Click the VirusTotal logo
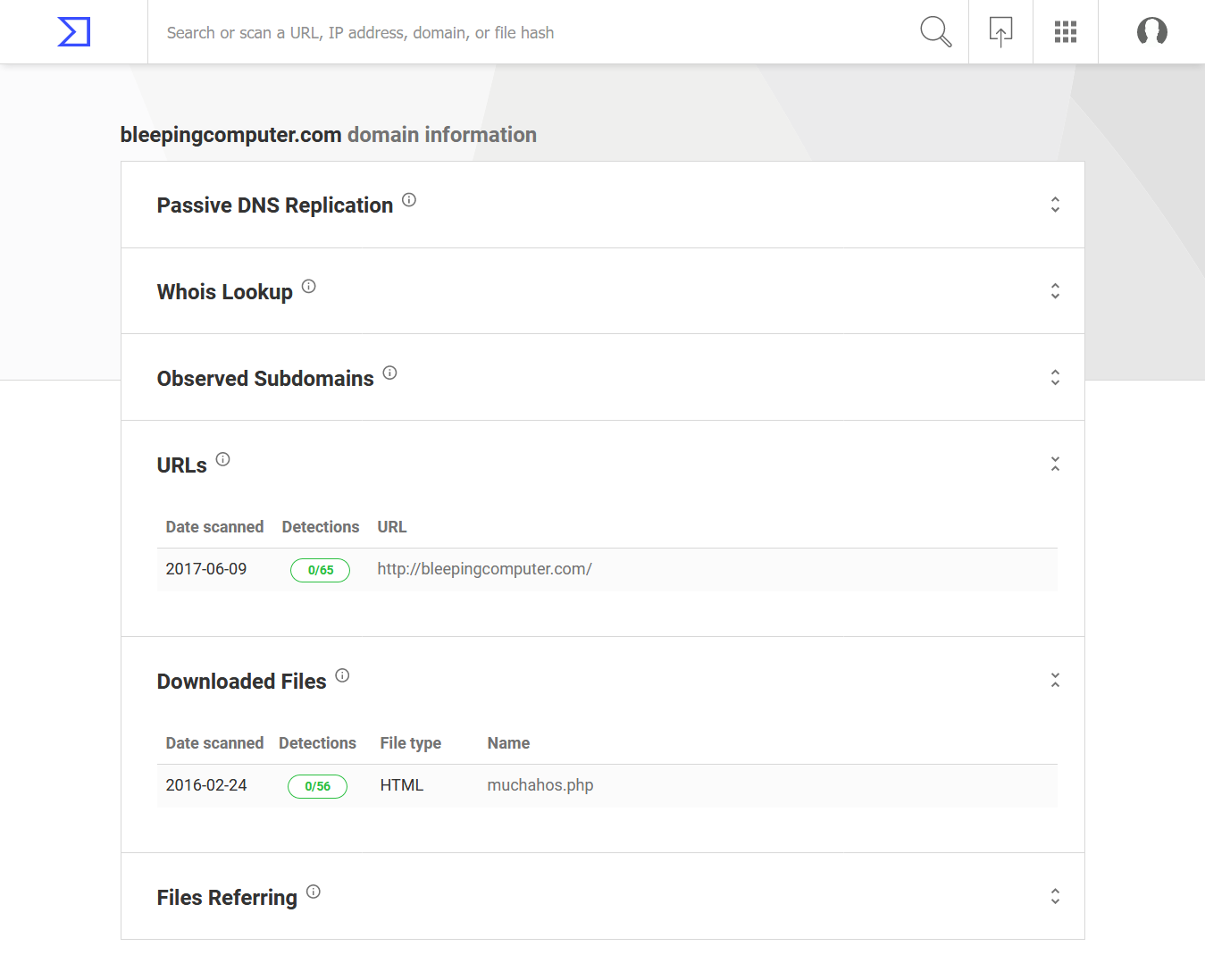This screenshot has width=1205, height=980. pyautogui.click(x=72, y=31)
